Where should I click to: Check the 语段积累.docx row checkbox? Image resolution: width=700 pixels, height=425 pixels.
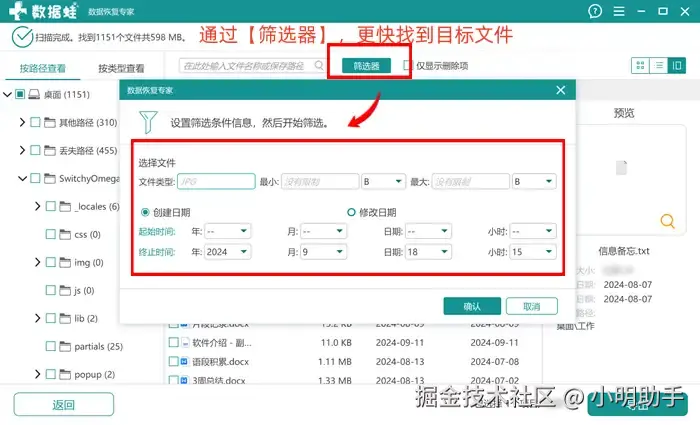174,362
